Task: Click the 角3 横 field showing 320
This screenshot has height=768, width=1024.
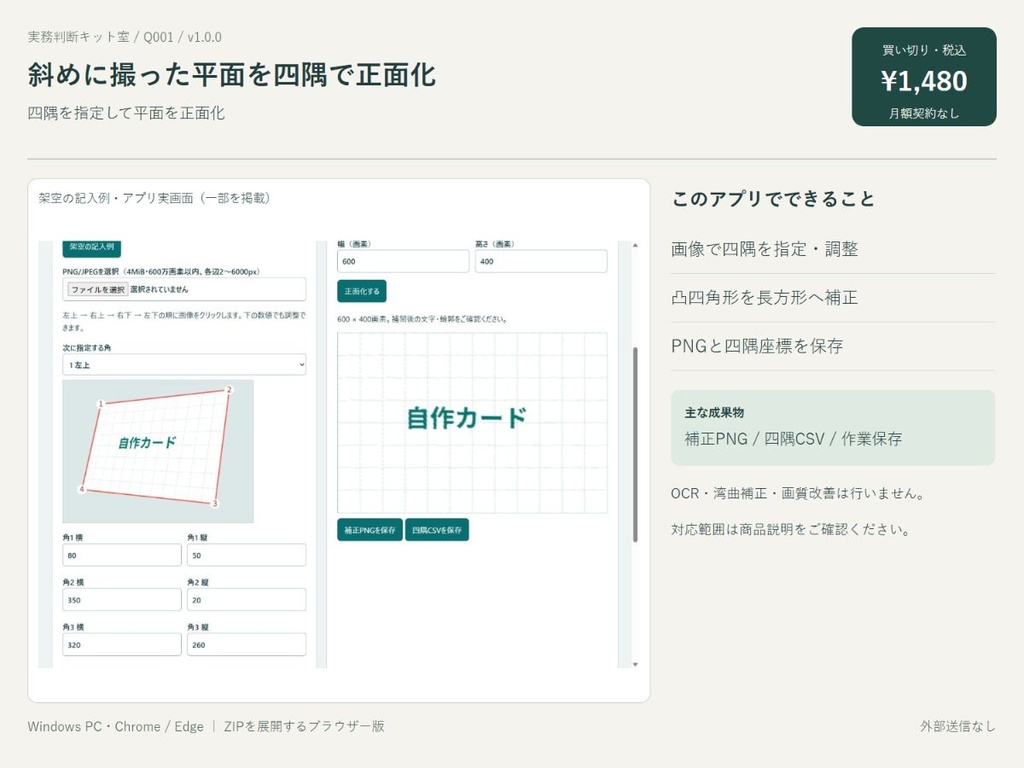Action: click(121, 645)
